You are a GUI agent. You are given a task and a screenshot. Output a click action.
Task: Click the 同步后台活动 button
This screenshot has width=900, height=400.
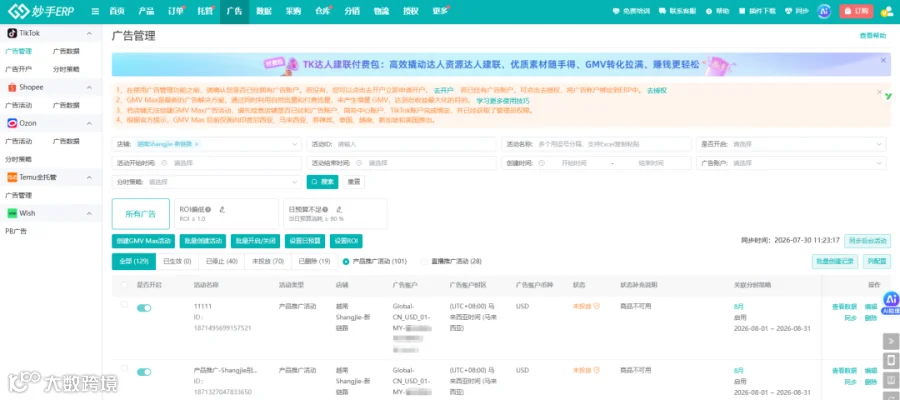(868, 240)
